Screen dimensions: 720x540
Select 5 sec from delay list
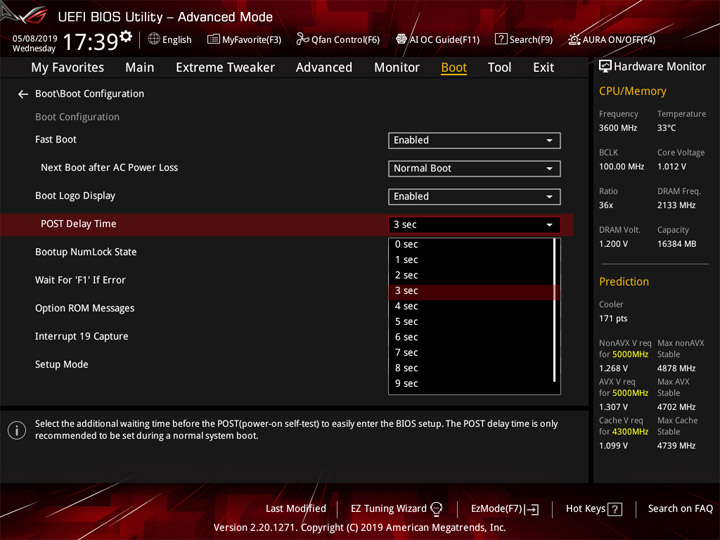pyautogui.click(x=471, y=322)
